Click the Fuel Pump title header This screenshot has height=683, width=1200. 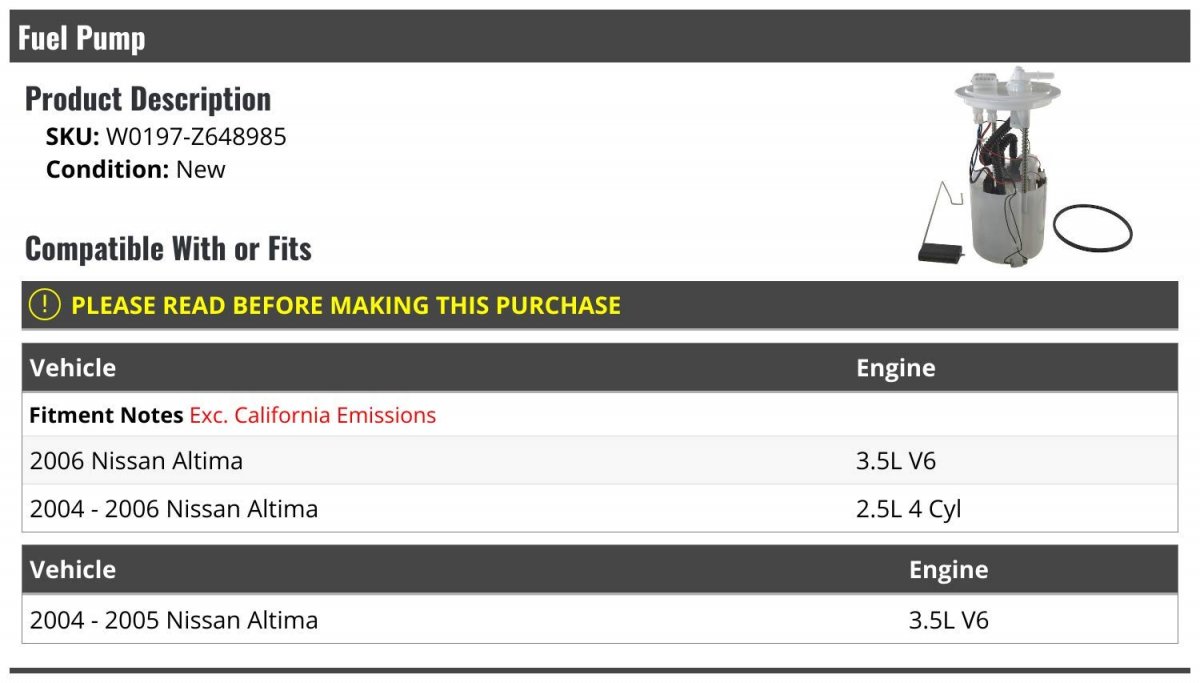pos(82,38)
